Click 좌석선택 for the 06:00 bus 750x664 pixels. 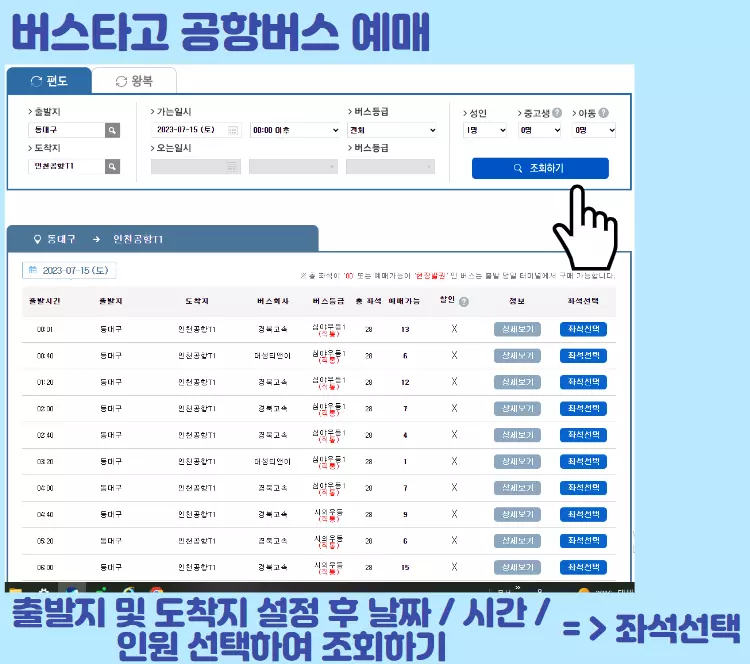click(583, 567)
